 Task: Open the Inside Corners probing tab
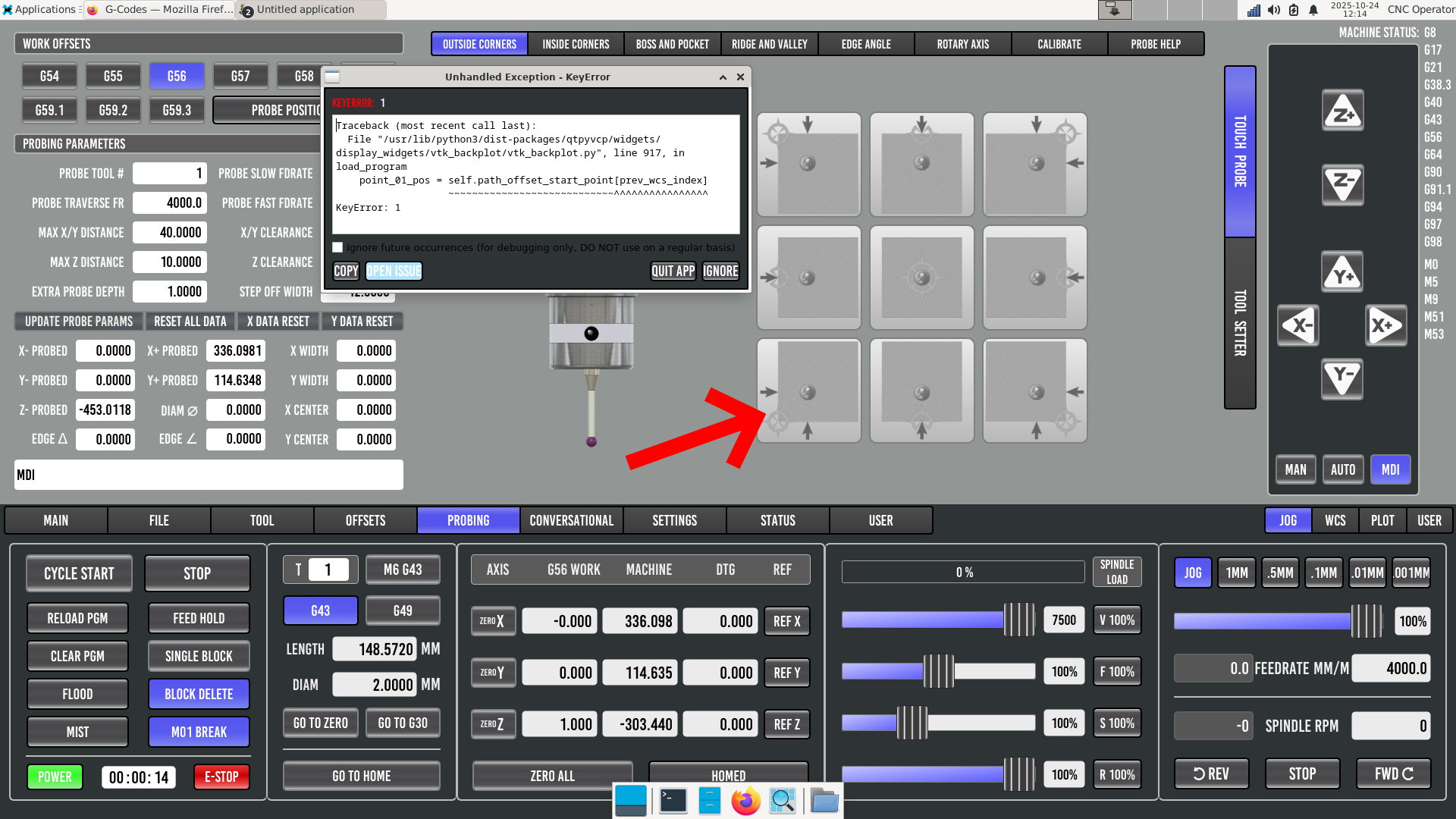click(576, 45)
